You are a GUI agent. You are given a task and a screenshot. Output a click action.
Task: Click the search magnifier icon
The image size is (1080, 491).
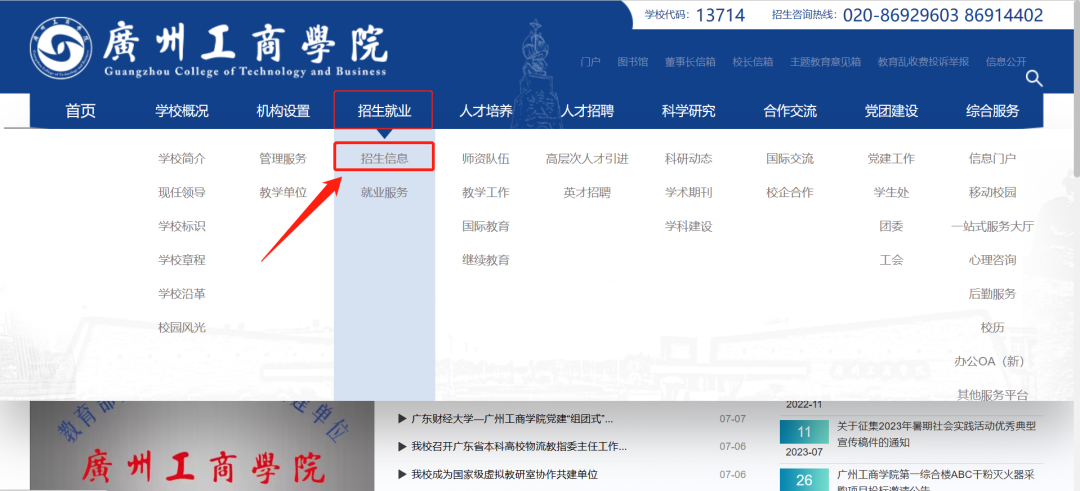[1034, 79]
